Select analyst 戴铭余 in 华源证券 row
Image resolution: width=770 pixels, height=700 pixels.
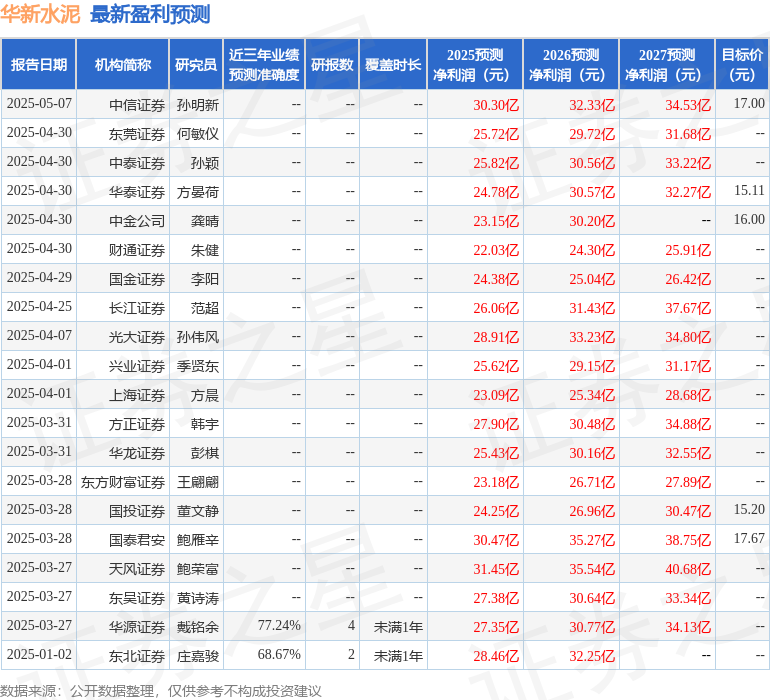tap(198, 626)
